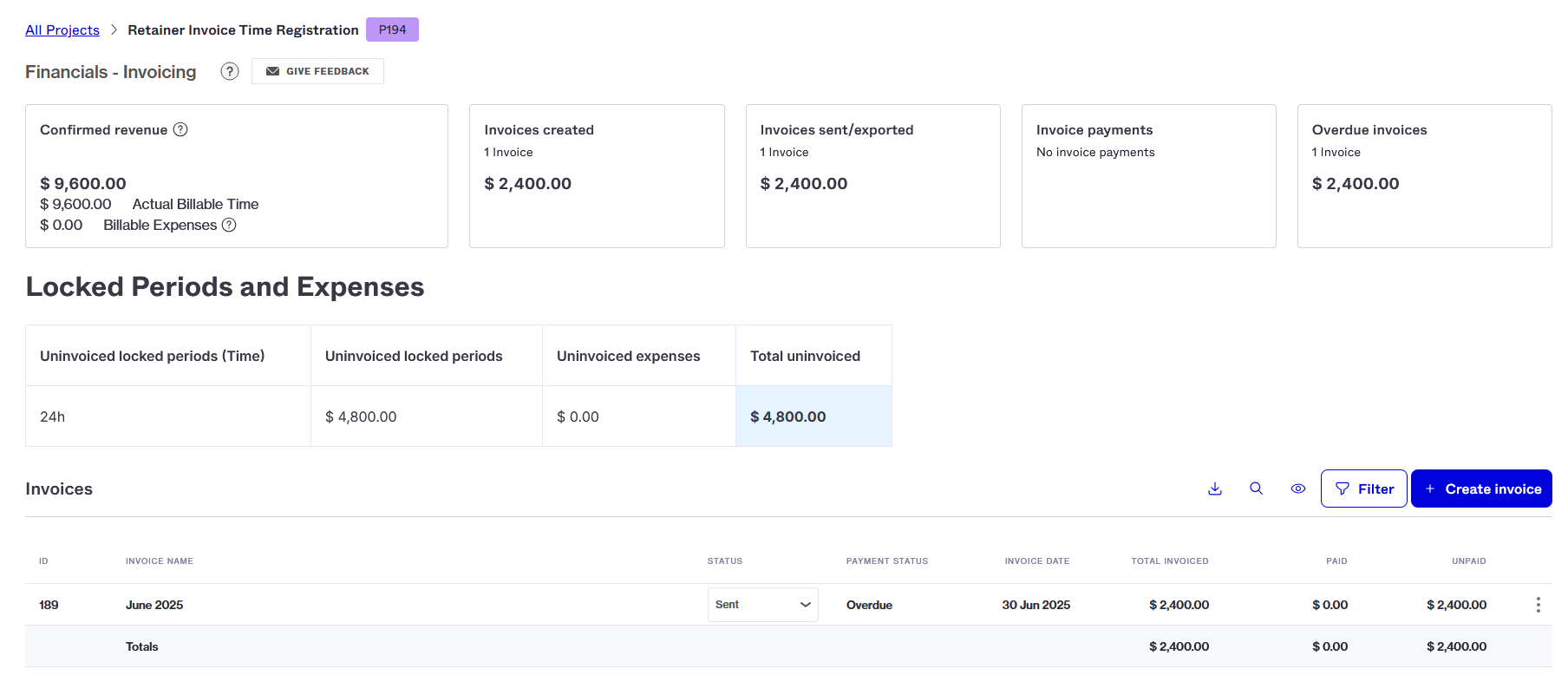Click the Invoice Date column header

coord(1037,561)
